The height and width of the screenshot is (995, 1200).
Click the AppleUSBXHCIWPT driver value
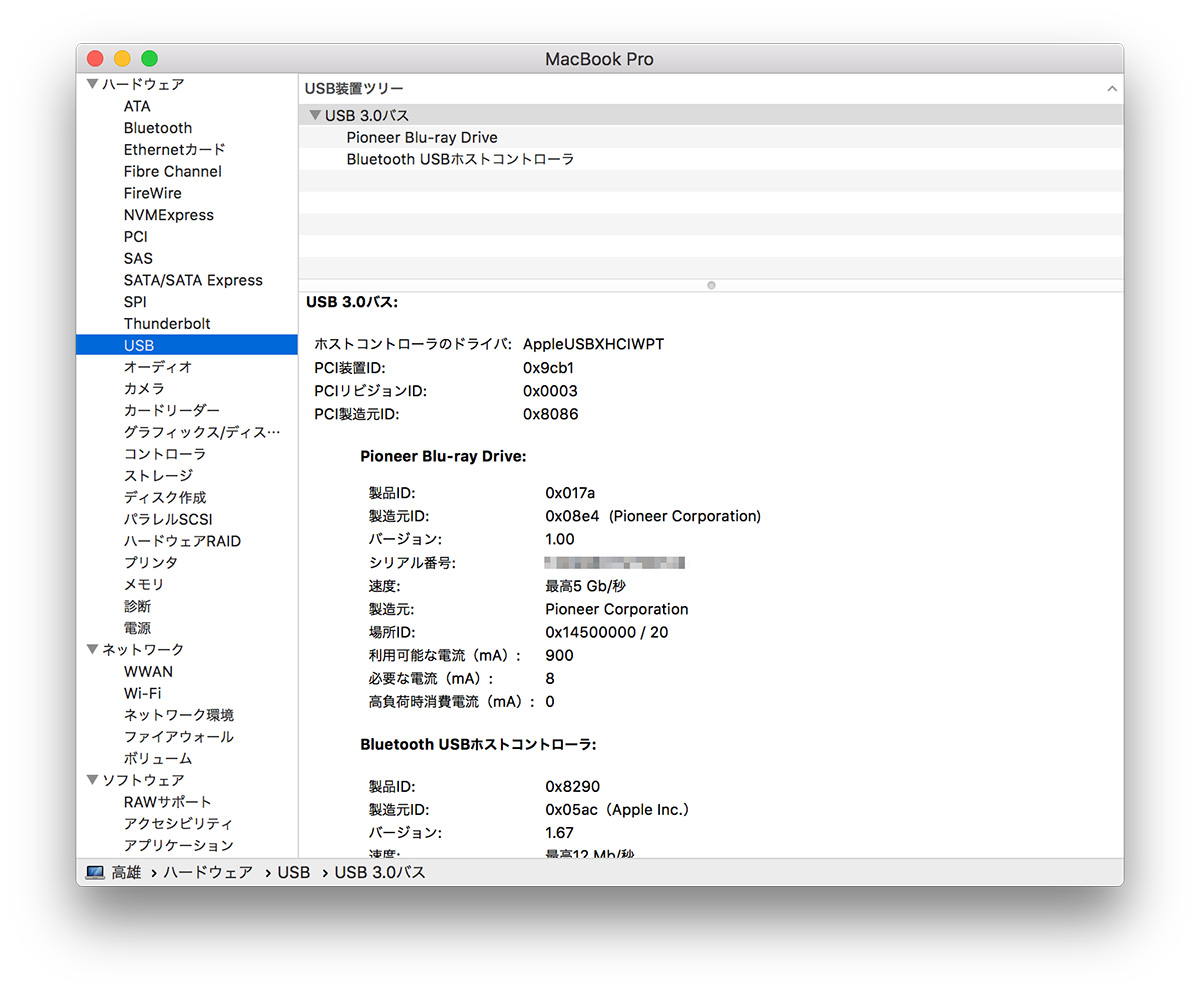[x=593, y=344]
